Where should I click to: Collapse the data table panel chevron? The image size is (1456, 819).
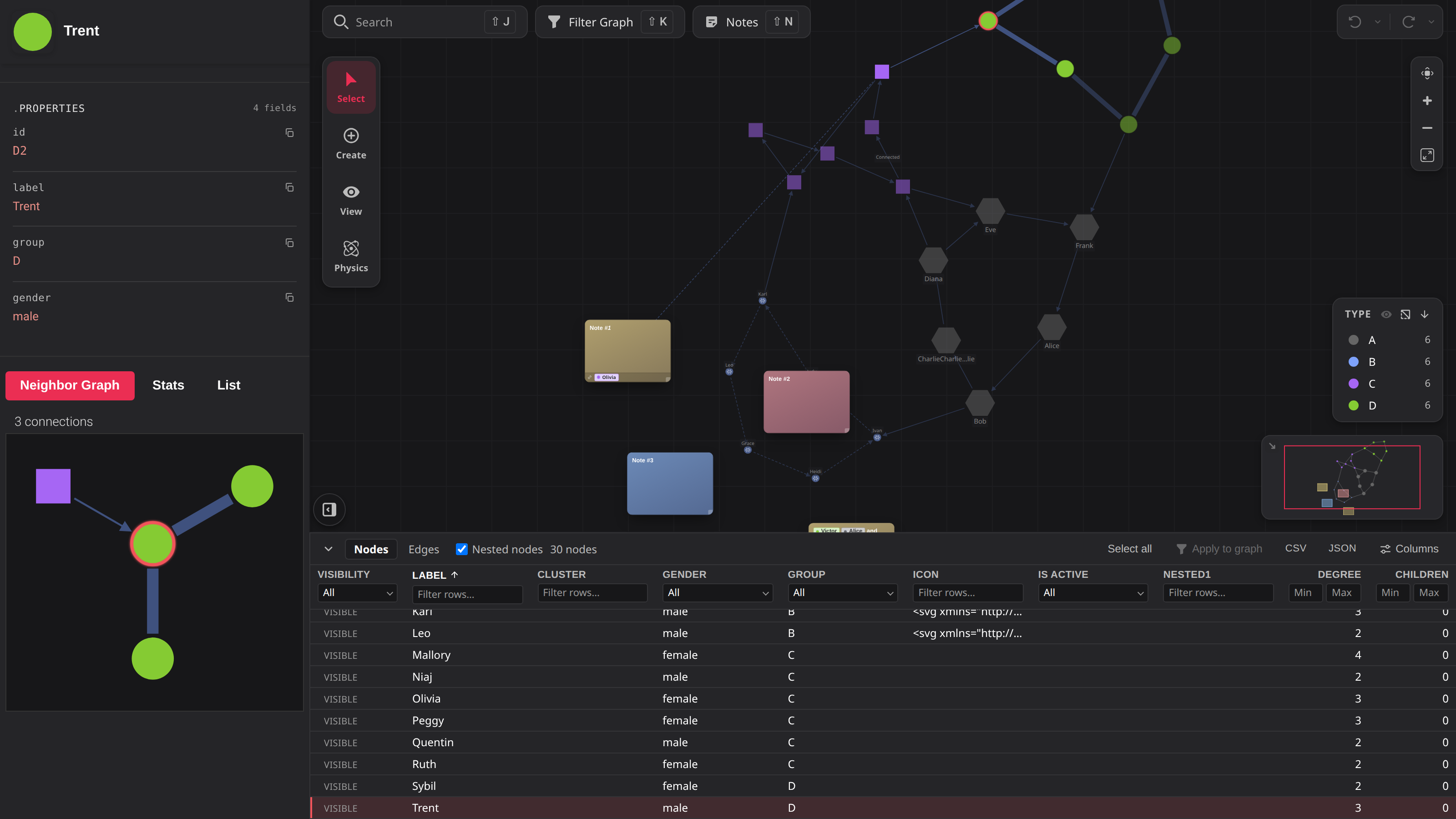[x=329, y=549]
